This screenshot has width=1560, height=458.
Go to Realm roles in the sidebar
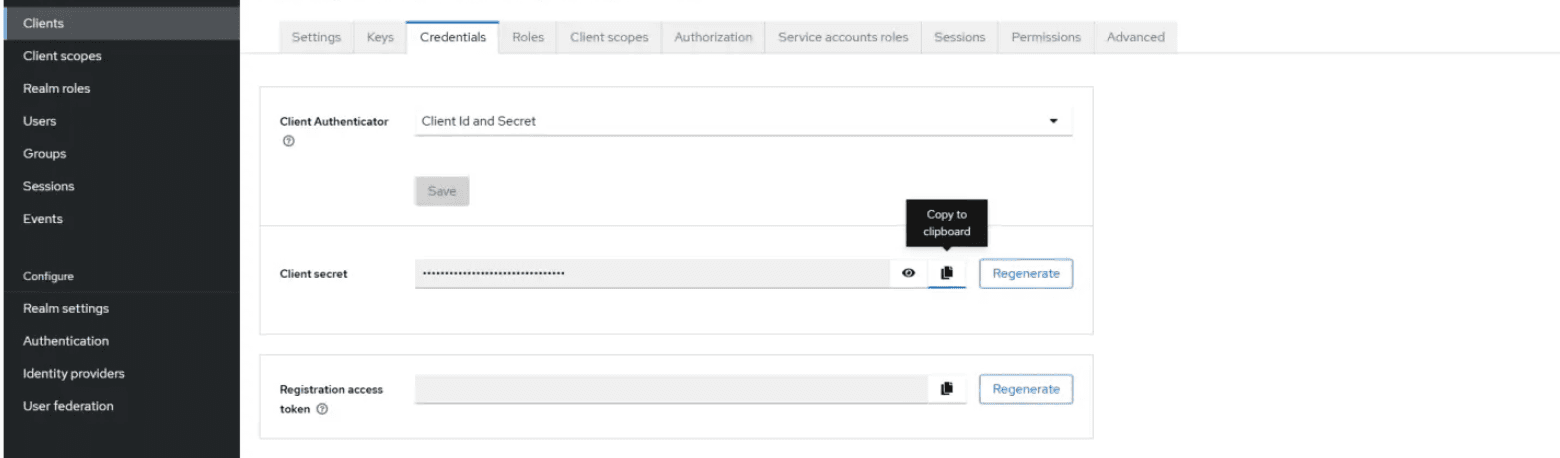122,88
